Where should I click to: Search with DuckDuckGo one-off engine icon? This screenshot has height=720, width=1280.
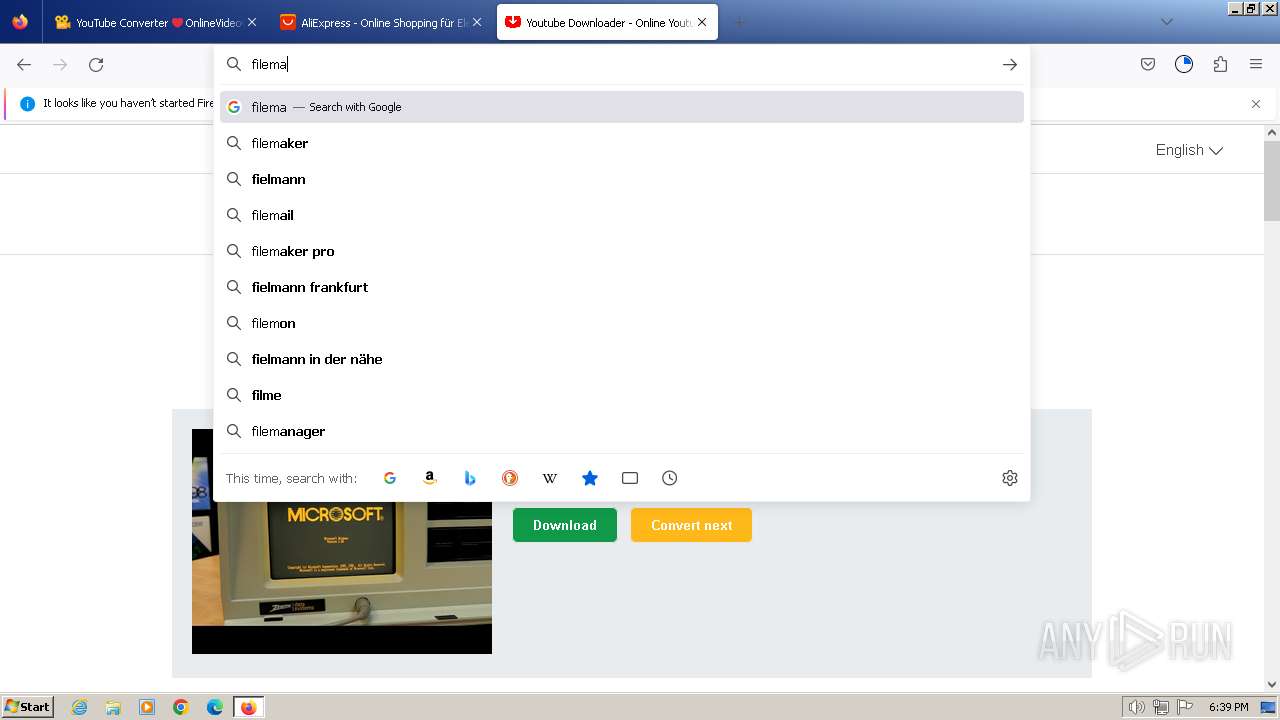click(x=510, y=478)
